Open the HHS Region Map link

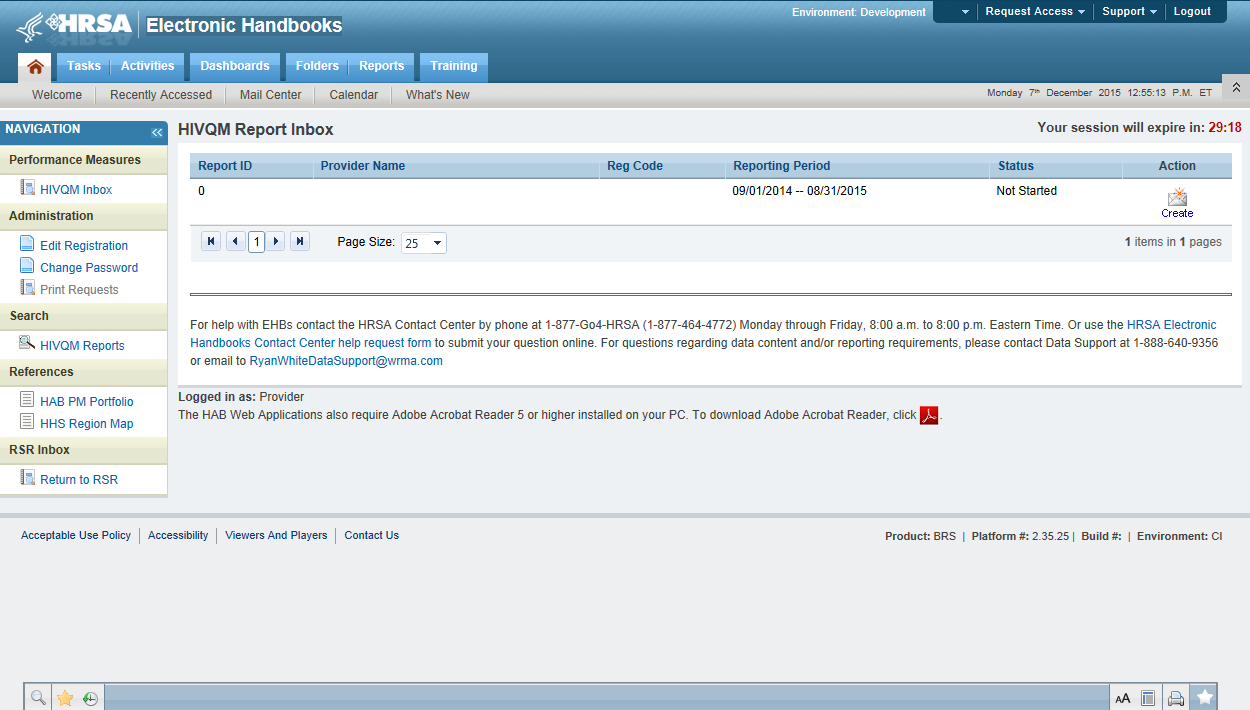[x=87, y=424]
